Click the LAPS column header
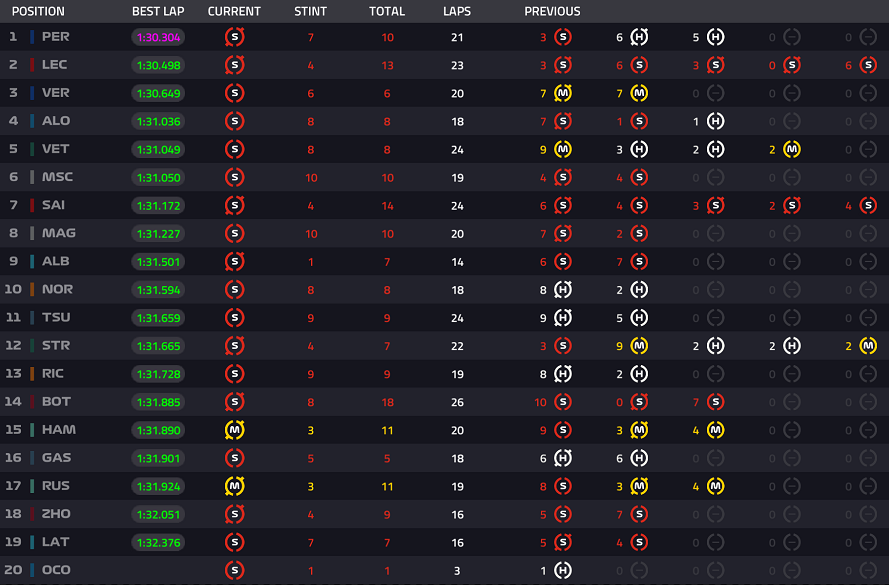This screenshot has height=585, width=889. [457, 11]
